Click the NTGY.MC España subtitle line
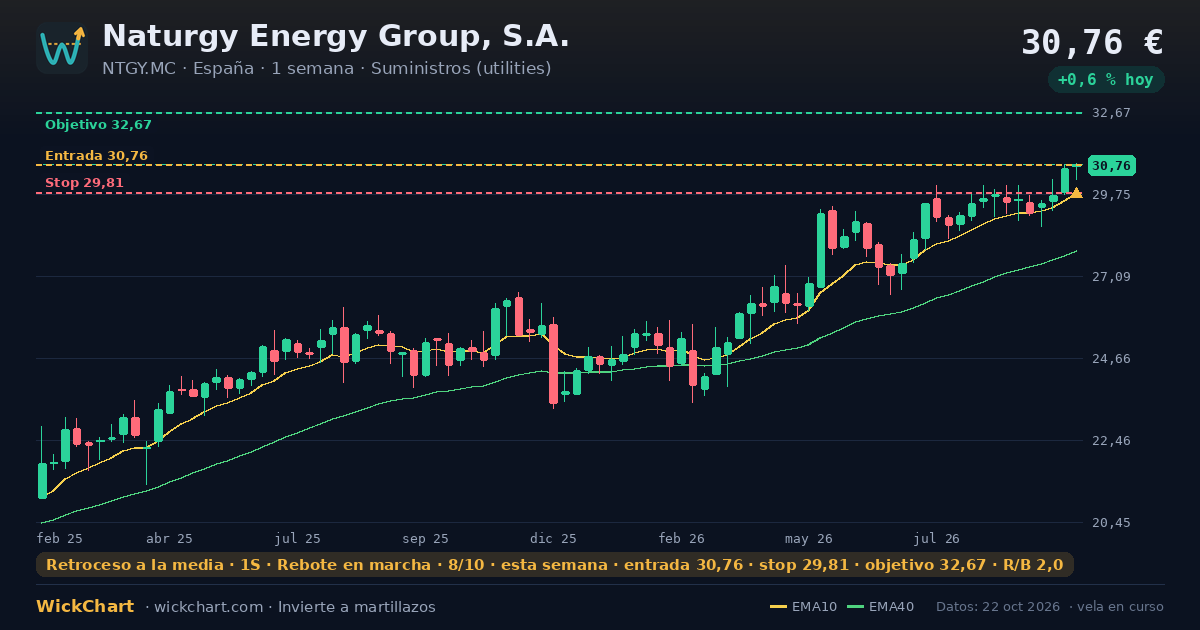The height and width of the screenshot is (630, 1200). pos(326,68)
